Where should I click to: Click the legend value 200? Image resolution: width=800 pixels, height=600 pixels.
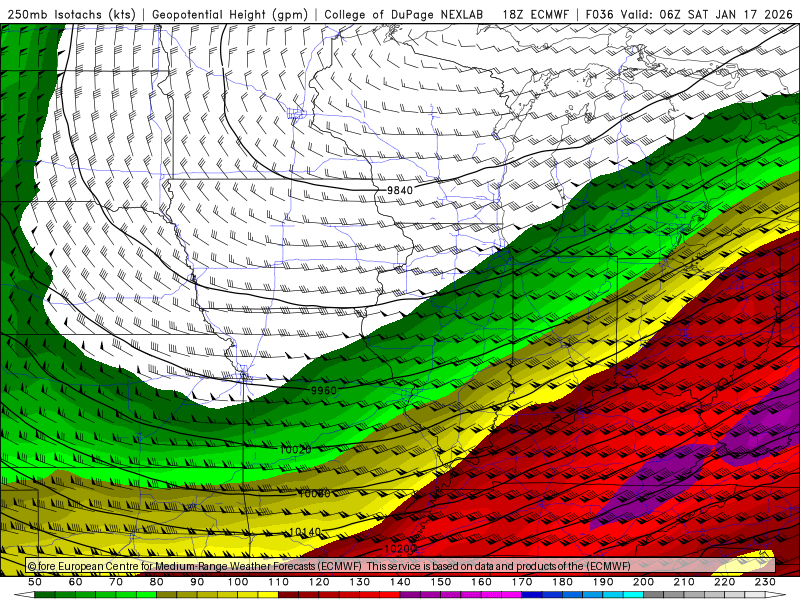[643, 582]
